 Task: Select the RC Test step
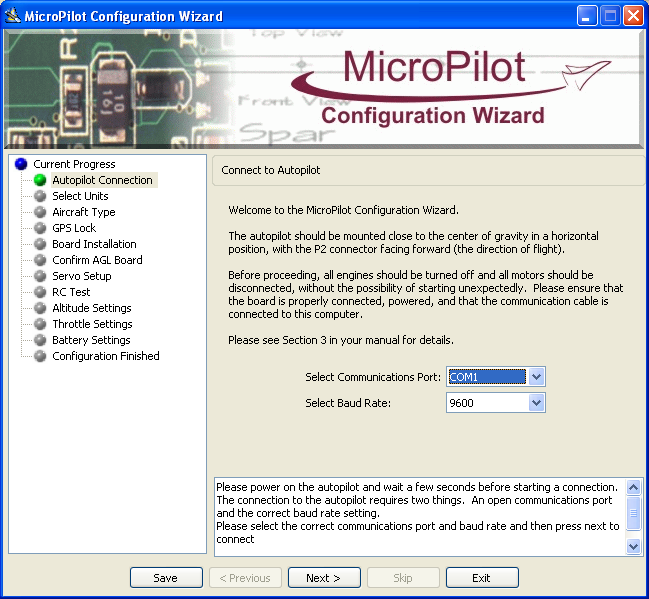(x=71, y=292)
